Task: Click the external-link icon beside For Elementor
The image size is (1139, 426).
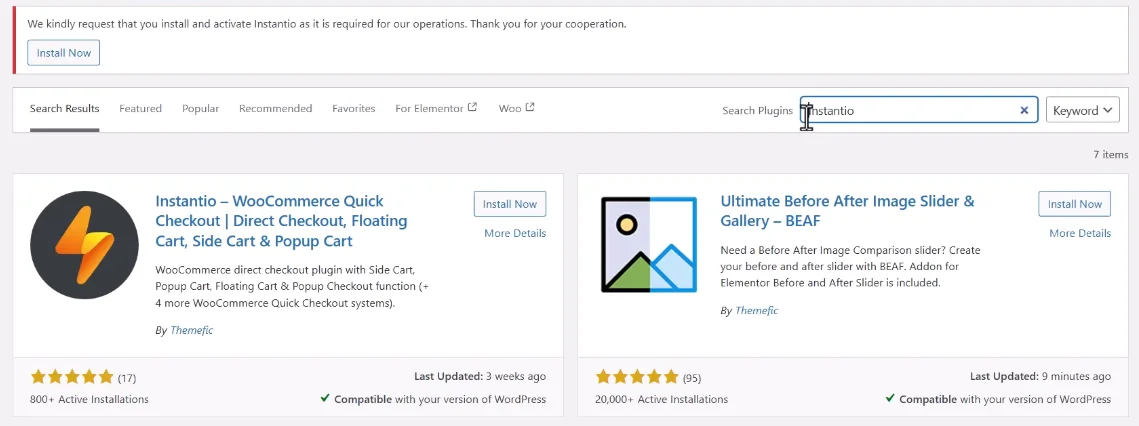Action: (x=472, y=107)
